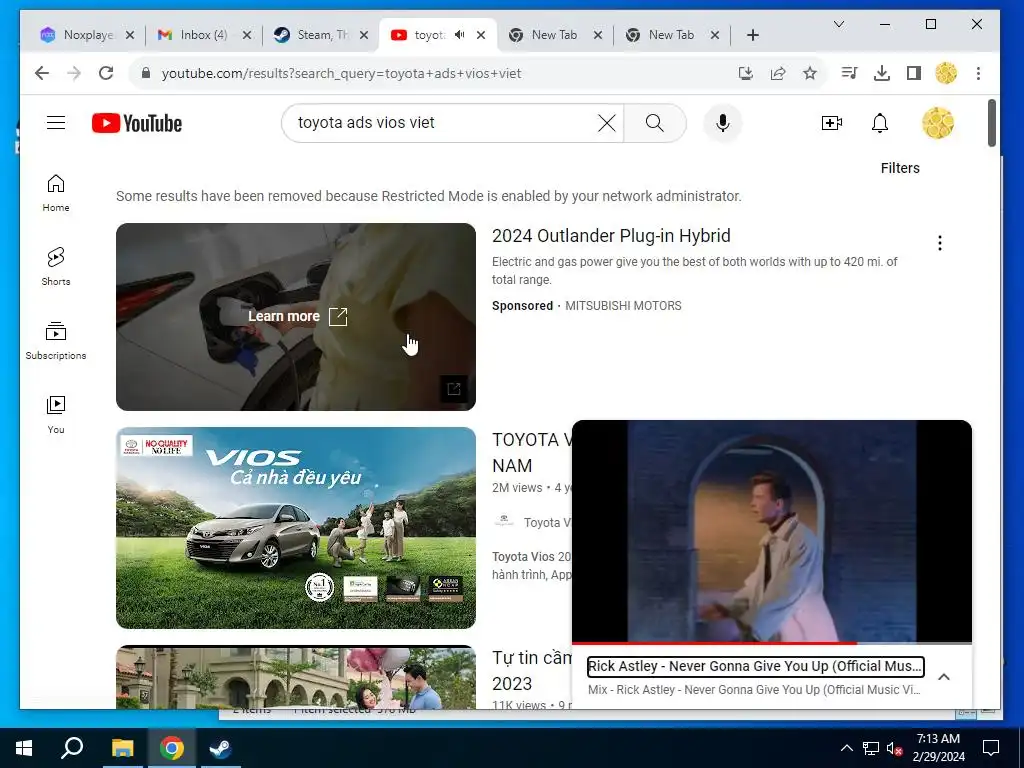Open Subscriptions in the sidebar
Viewport: 1024px width, 768px height.
coord(56,341)
